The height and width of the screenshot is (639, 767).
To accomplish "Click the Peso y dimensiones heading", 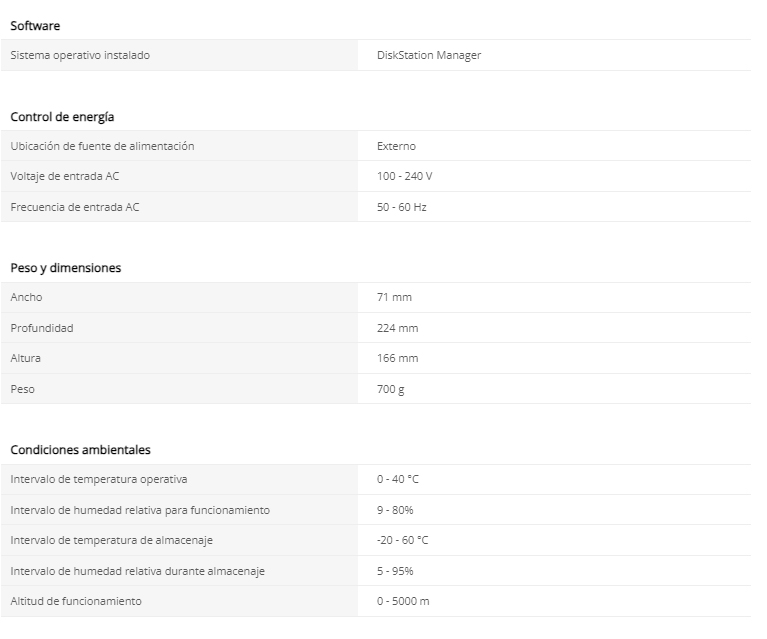I will (x=66, y=268).
